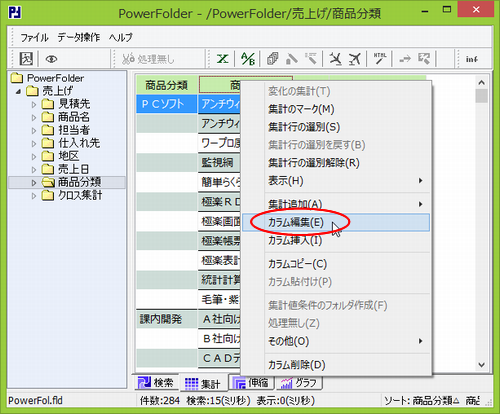Click the grayed brush icon after the pencil

[x=311, y=59]
